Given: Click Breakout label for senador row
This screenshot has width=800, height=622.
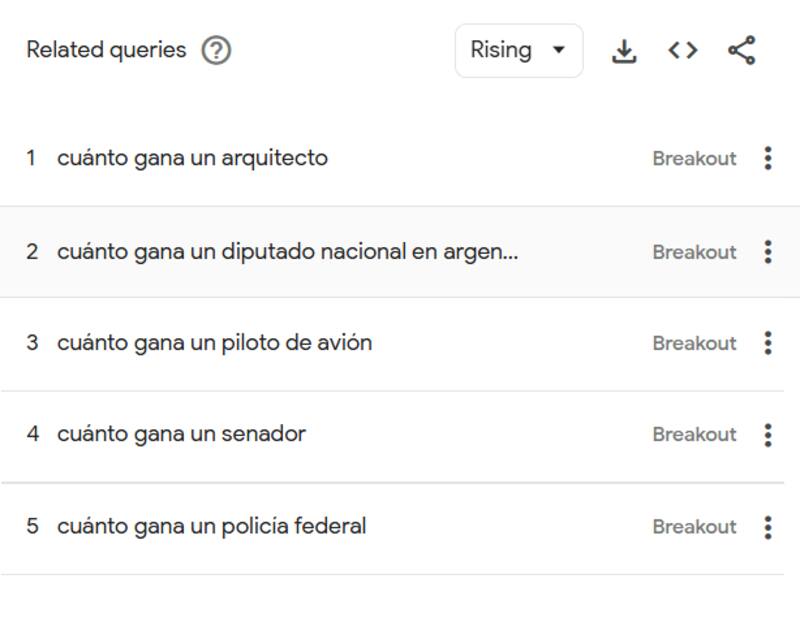Looking at the screenshot, I should tap(694, 434).
